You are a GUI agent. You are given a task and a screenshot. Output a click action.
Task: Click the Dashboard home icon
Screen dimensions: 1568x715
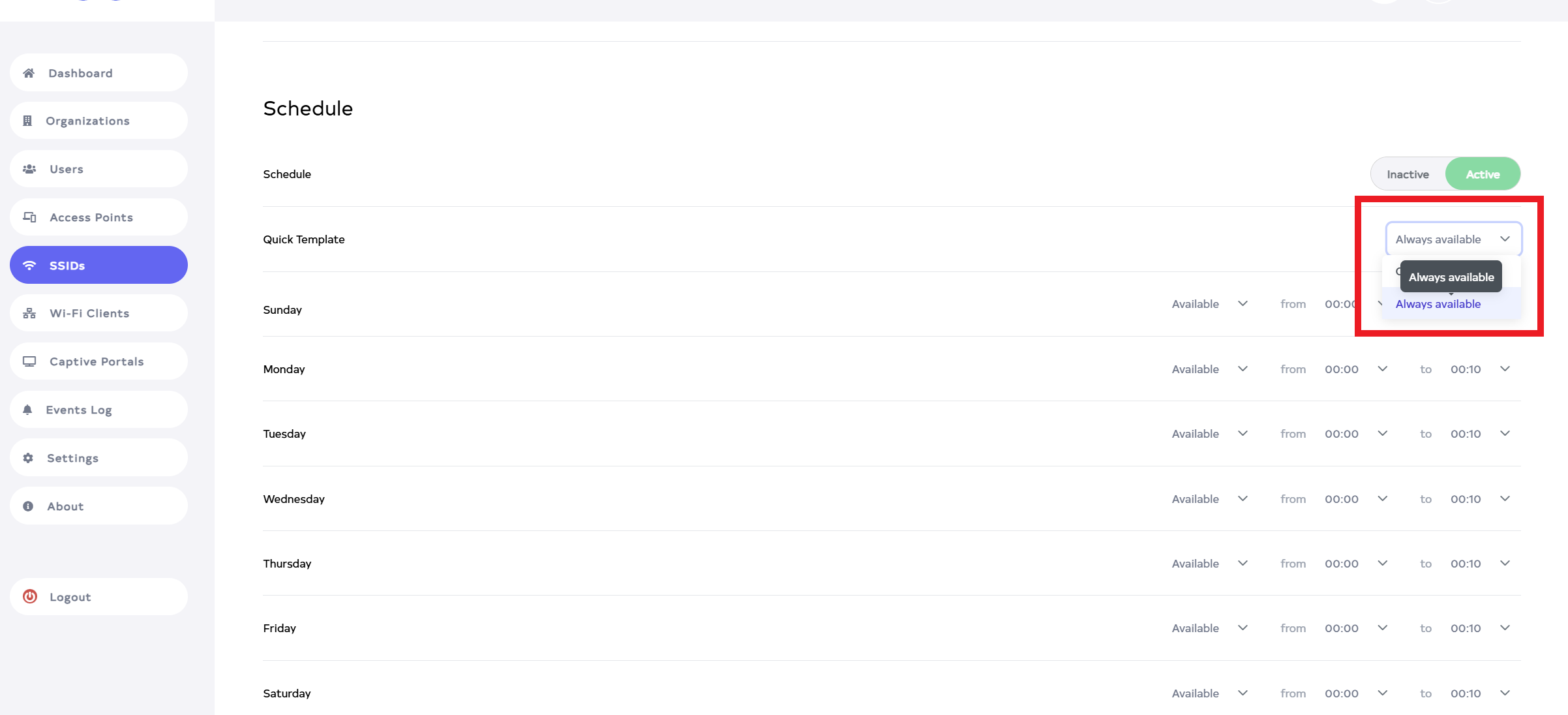coord(29,73)
